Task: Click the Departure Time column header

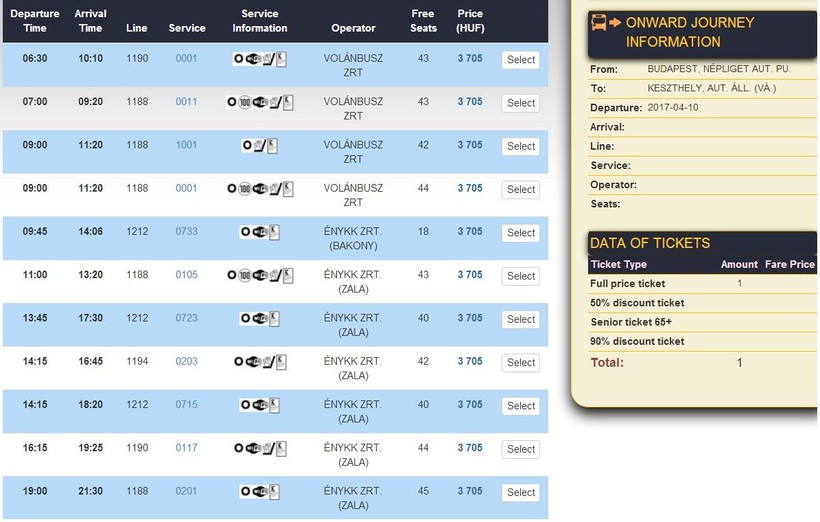Action: 35,21
